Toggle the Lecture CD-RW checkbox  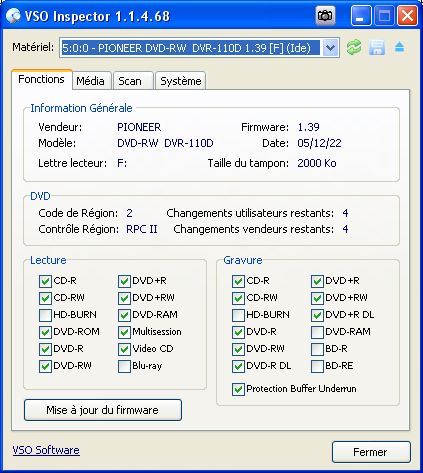tap(45, 298)
